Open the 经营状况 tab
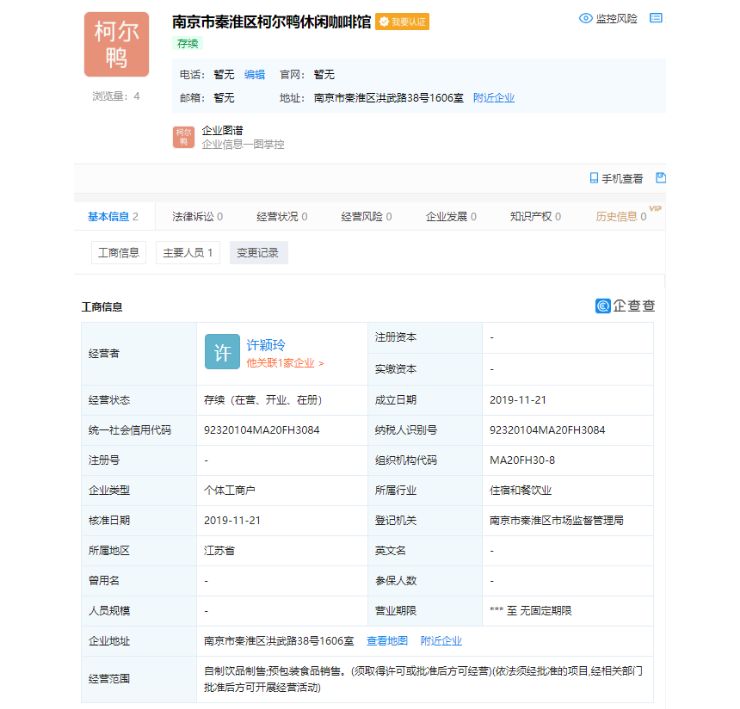 tap(282, 217)
